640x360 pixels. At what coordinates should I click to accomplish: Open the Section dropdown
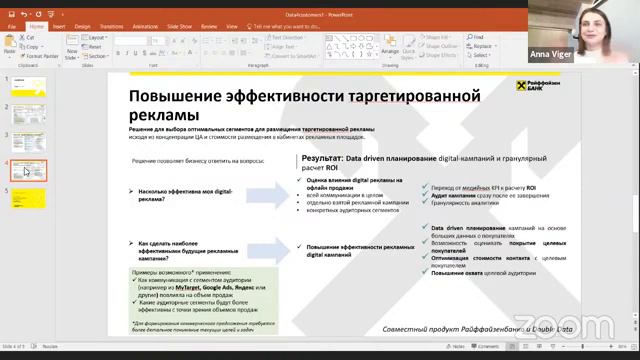96,56
